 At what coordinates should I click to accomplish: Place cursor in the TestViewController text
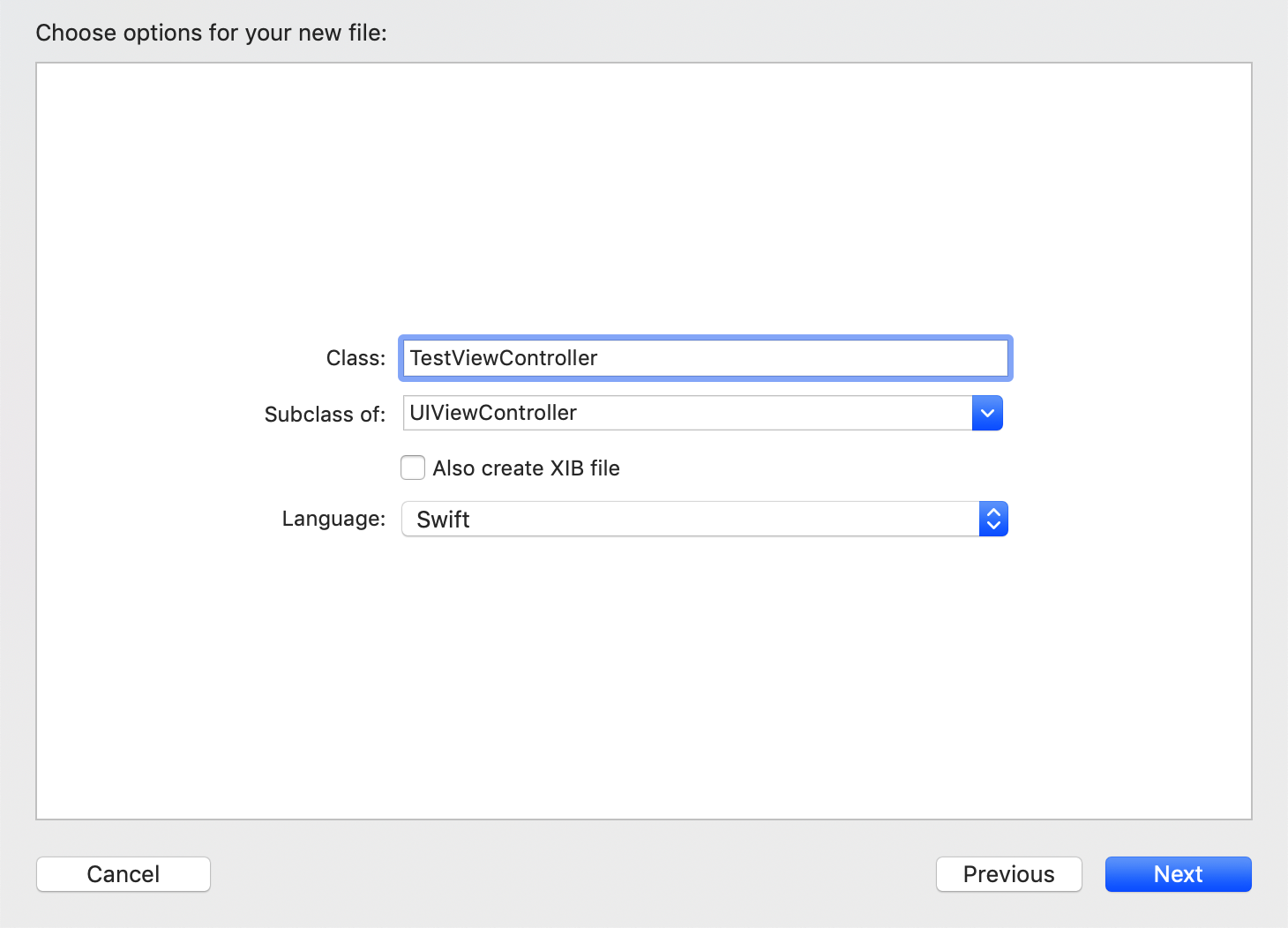(504, 358)
